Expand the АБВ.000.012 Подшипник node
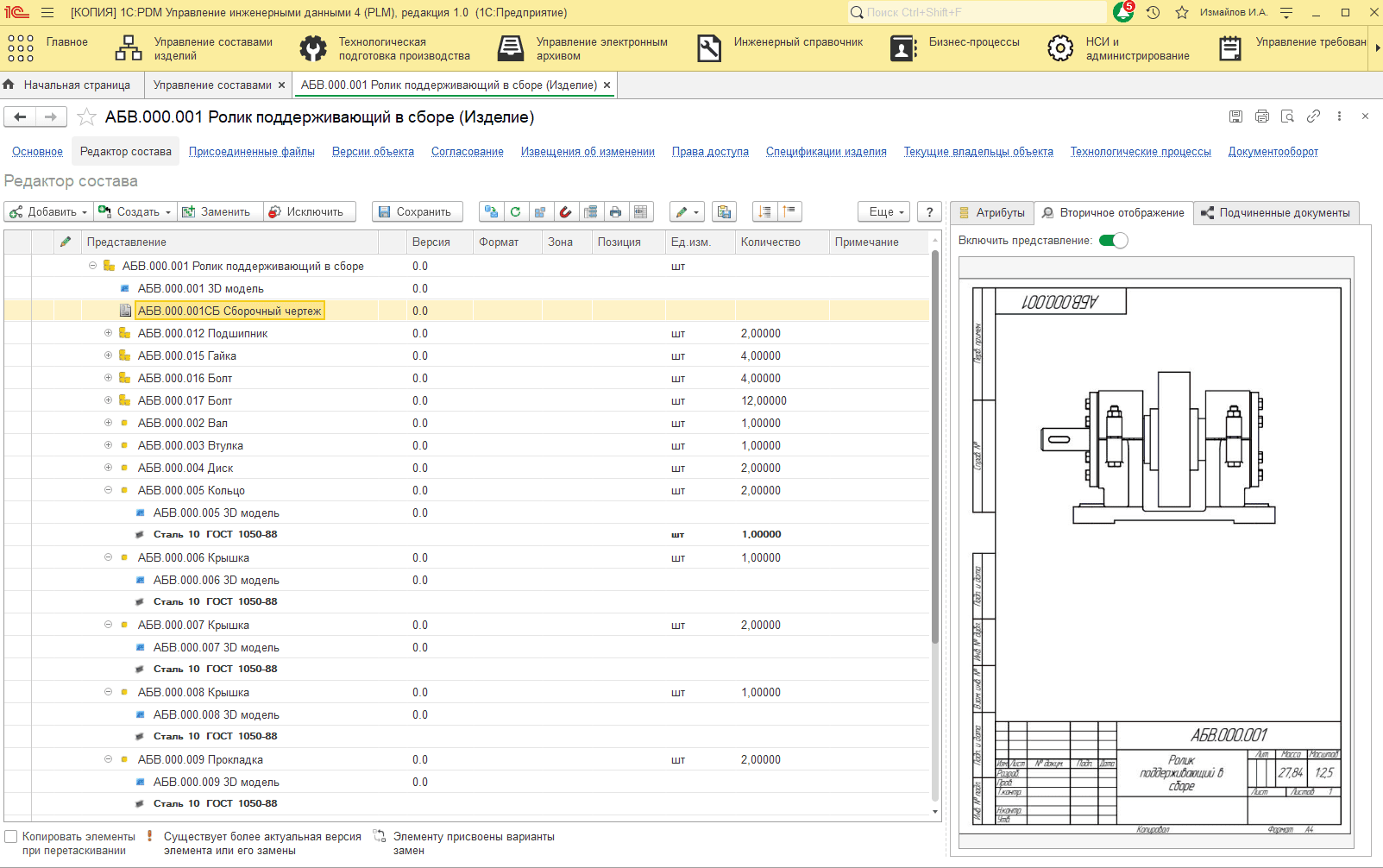Viewport: 1383px width, 868px height. 108,333
